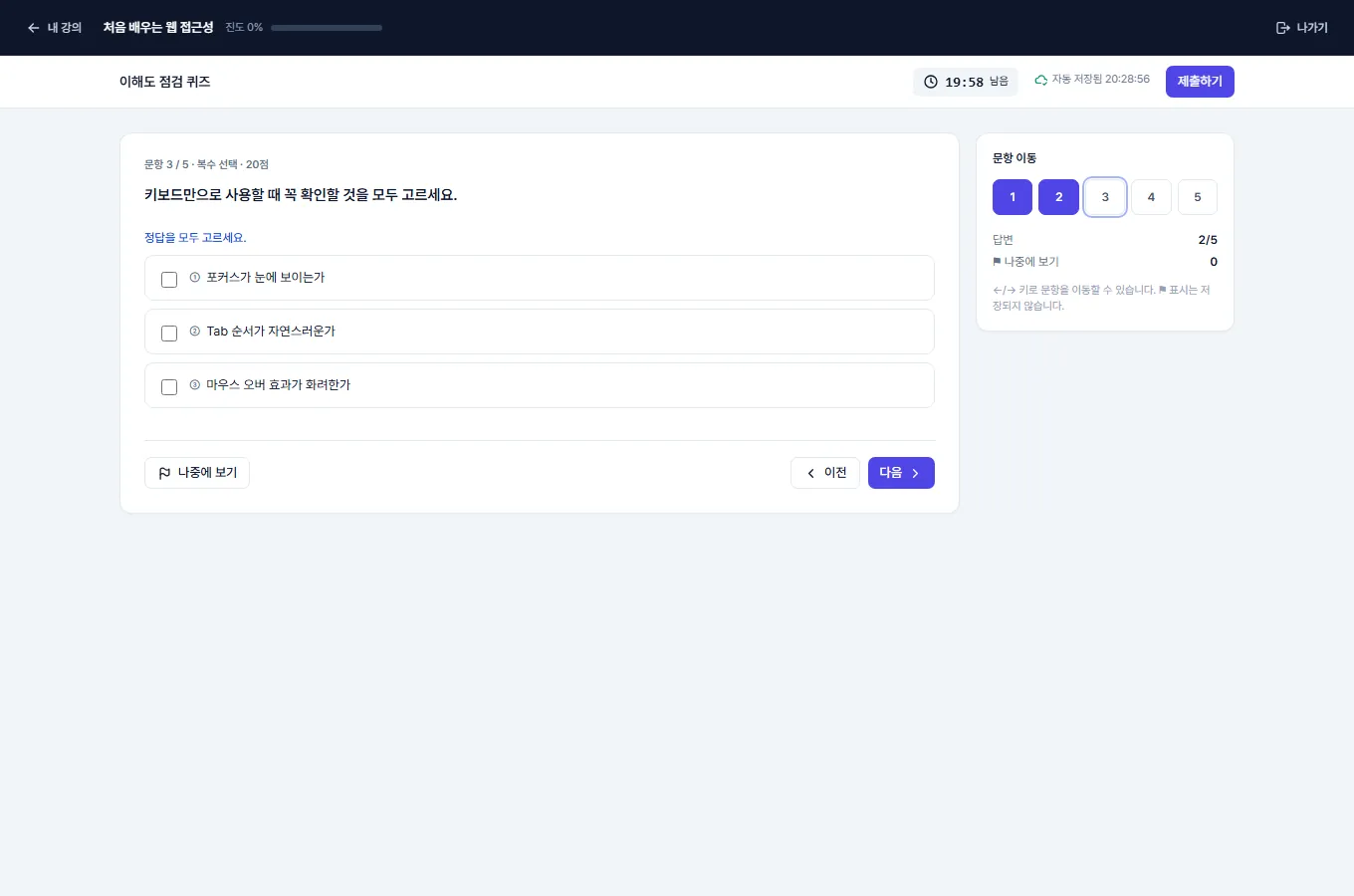This screenshot has width=1354, height=896.
Task: Check the 마우스 오버 효과가 화려한가 checkbox
Action: pyautogui.click(x=169, y=387)
